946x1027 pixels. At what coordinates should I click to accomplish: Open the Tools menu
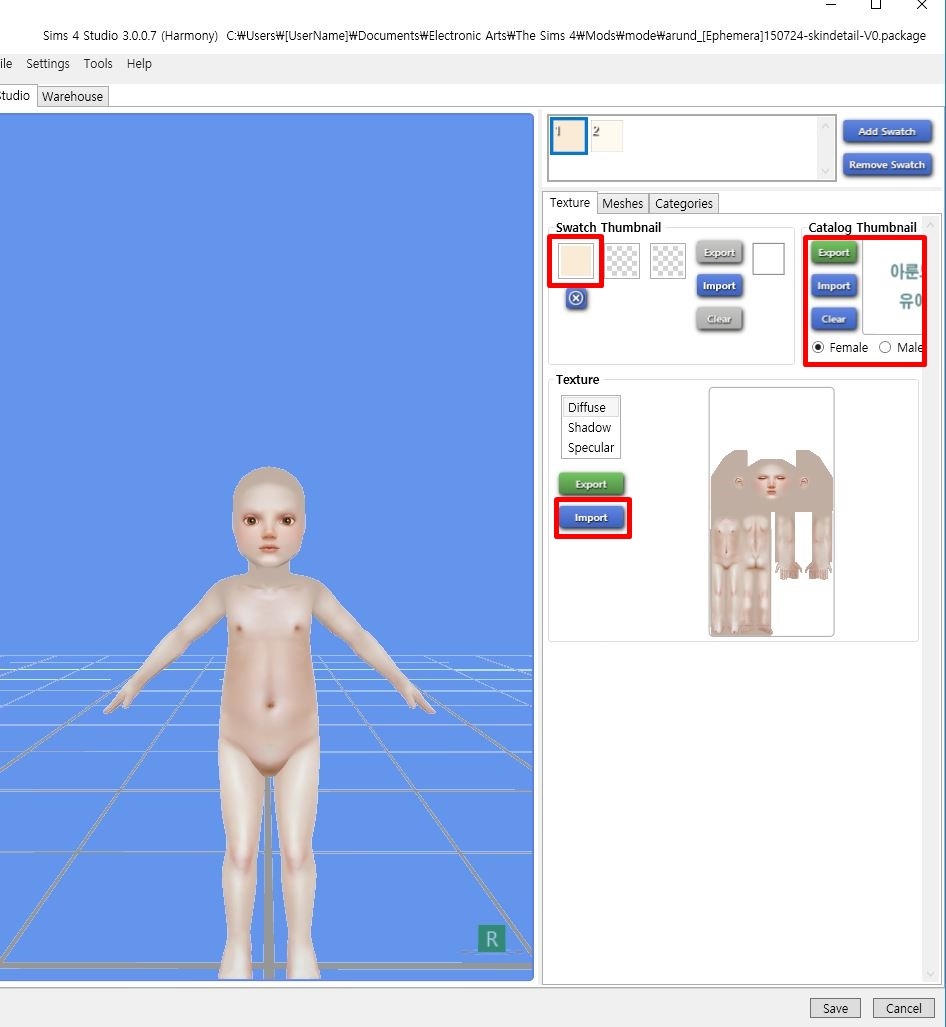pyautogui.click(x=98, y=63)
